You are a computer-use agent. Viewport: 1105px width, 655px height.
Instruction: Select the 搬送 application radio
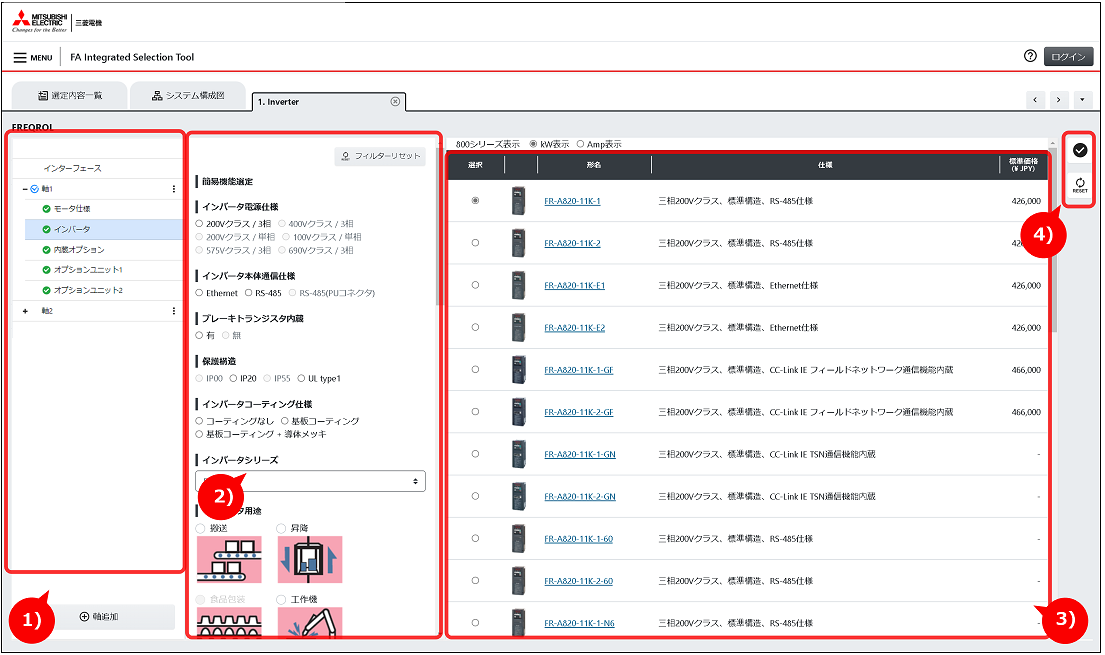tap(200, 529)
